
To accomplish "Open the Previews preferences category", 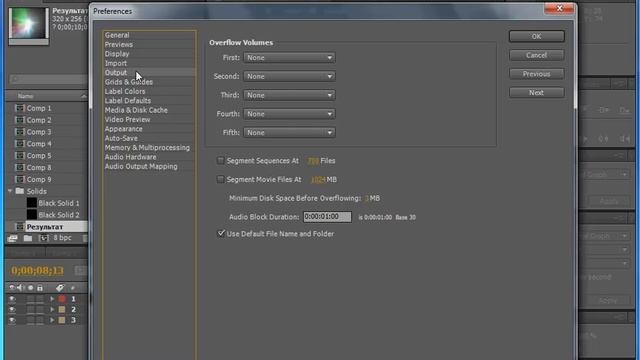I will coord(118,44).
